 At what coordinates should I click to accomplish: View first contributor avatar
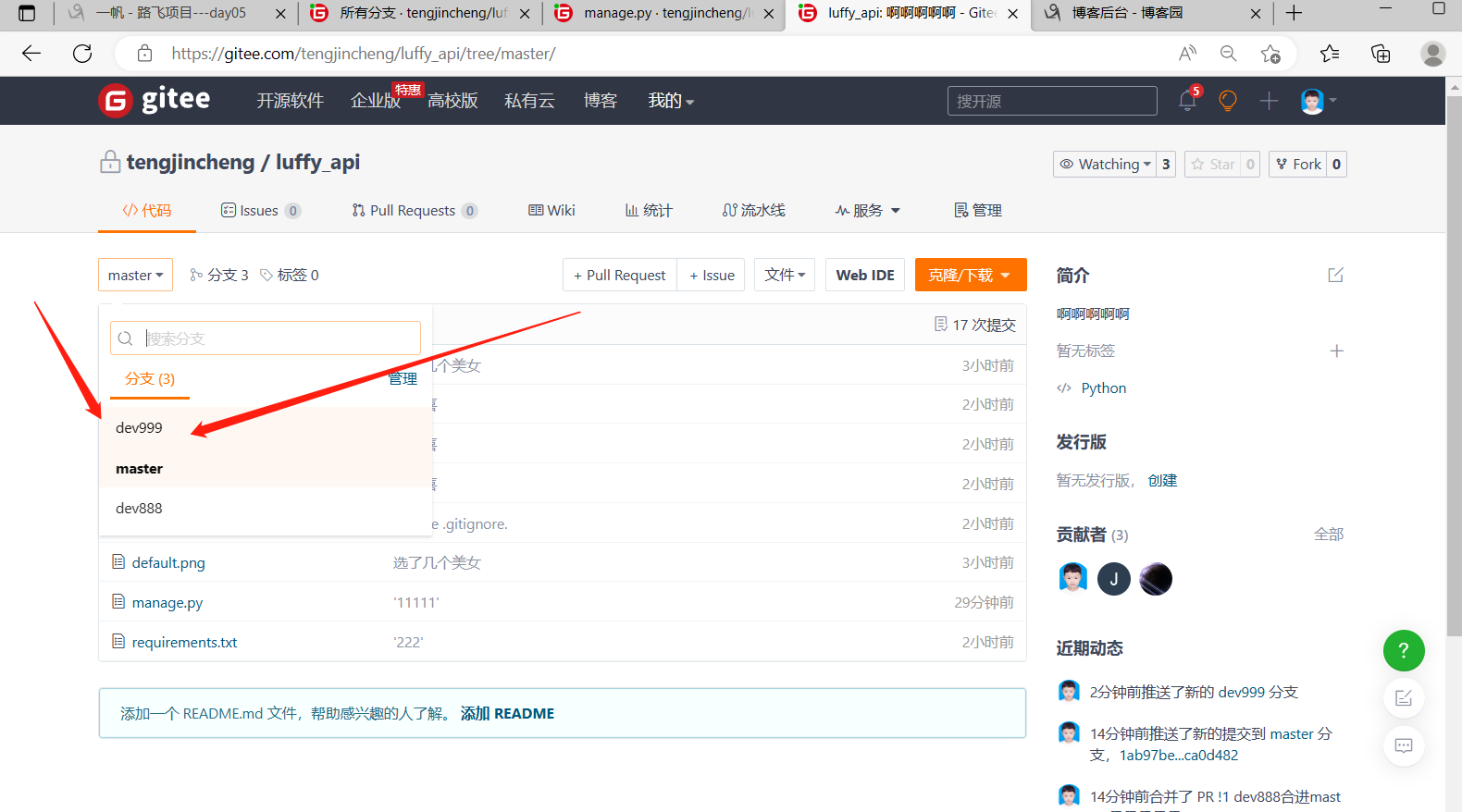point(1073,579)
